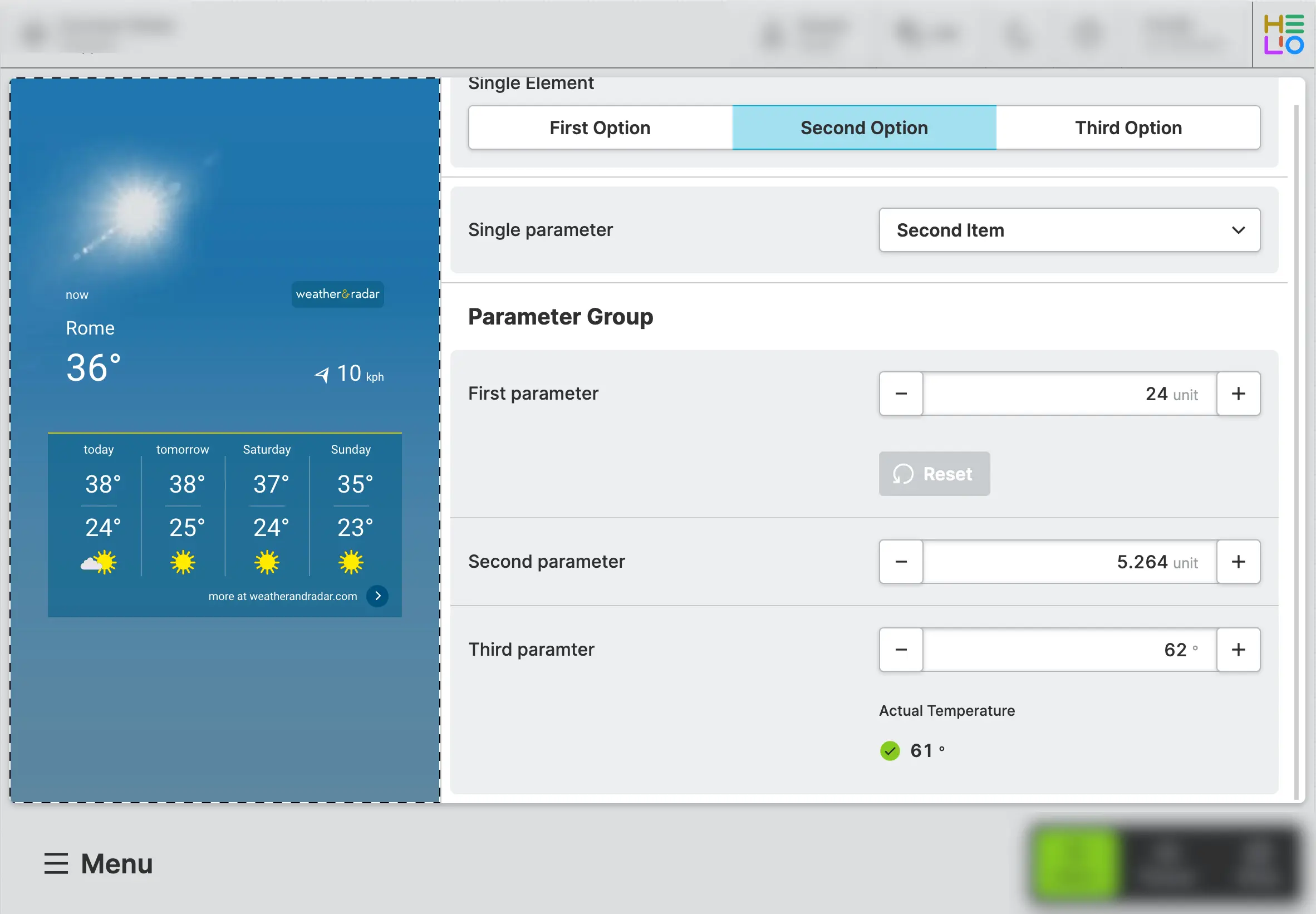Select the Second Option toggle

(x=863, y=127)
